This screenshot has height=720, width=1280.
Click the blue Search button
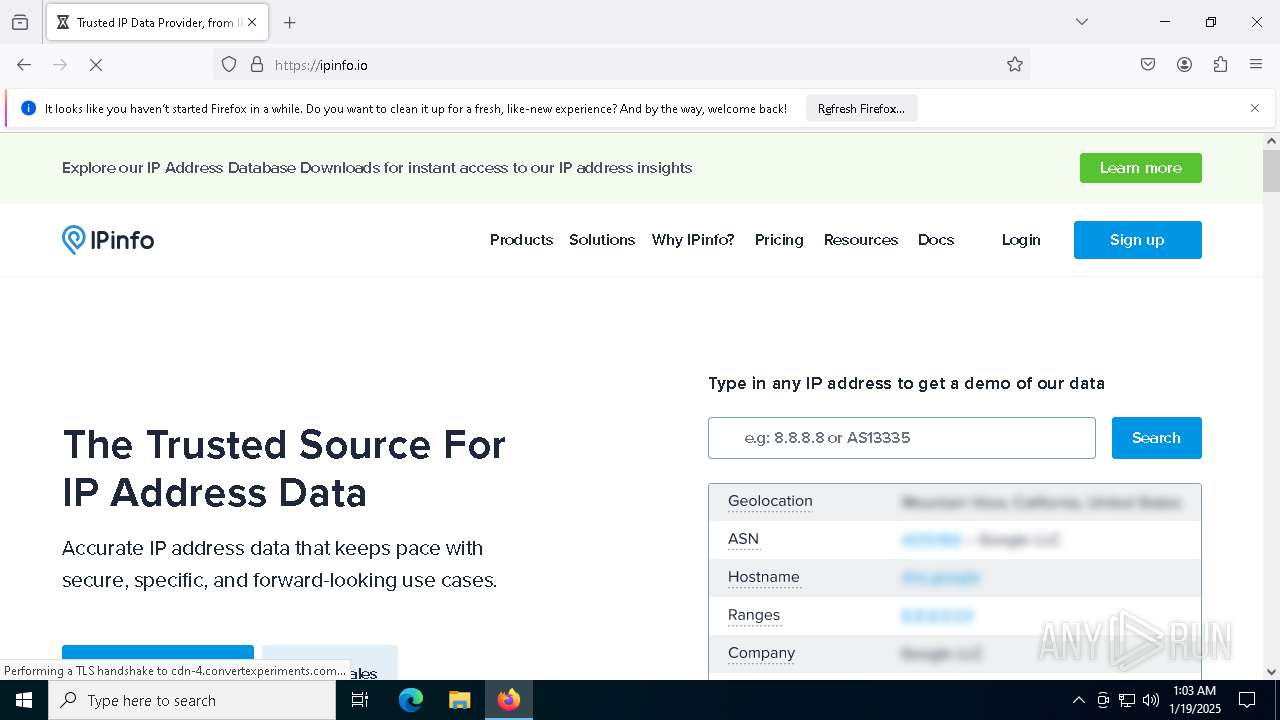coord(1156,438)
